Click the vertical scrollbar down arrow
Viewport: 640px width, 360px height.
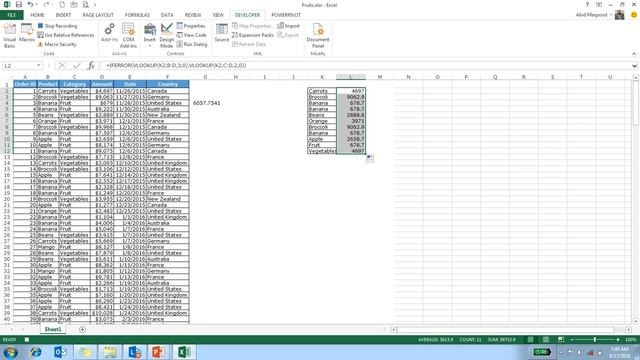(x=636, y=321)
